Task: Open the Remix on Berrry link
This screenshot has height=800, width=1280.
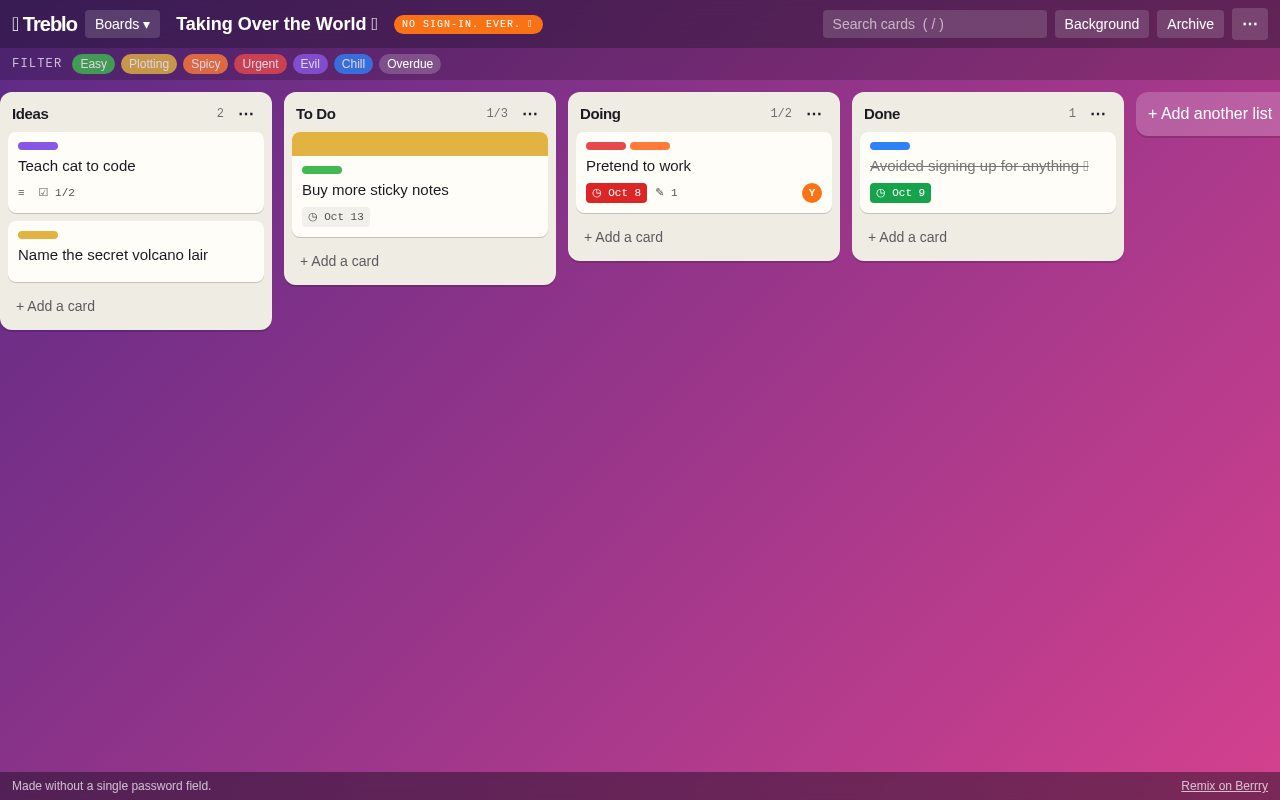Action: coord(1224,786)
